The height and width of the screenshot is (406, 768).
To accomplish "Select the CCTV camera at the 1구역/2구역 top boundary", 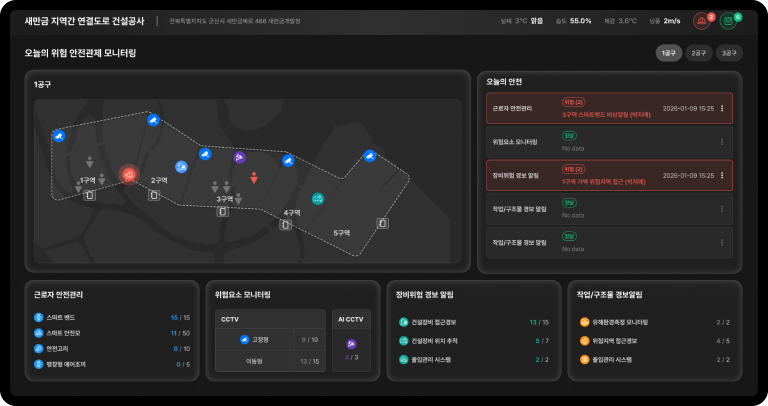I will (x=153, y=119).
